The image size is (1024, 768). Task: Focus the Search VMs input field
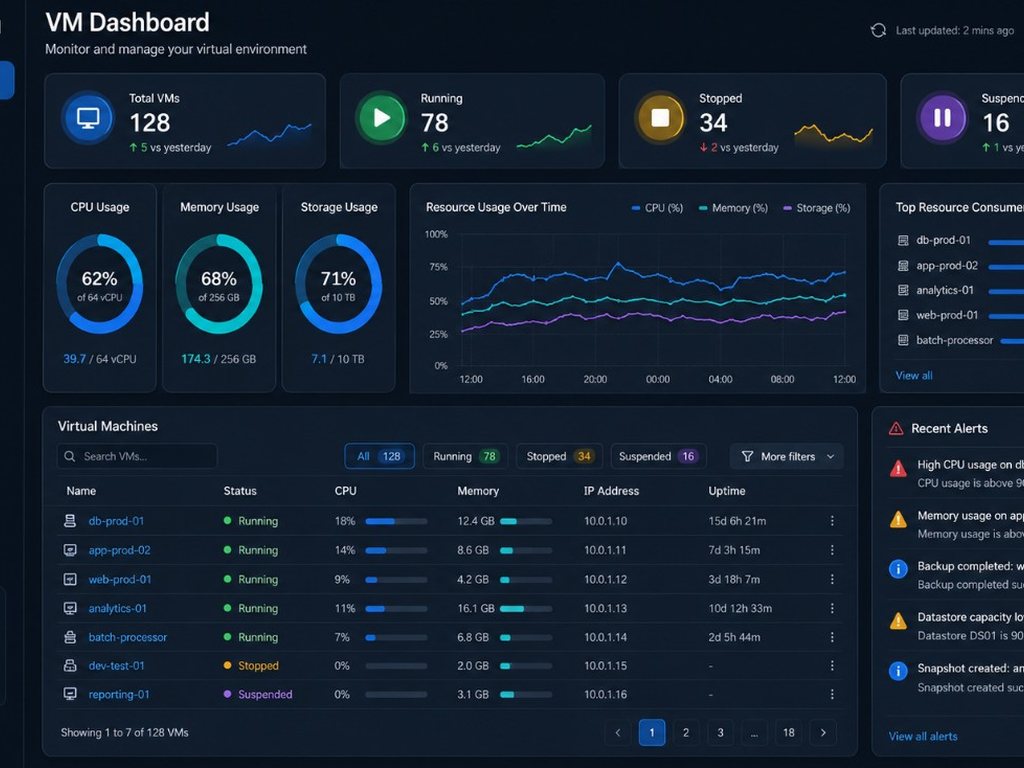[137, 456]
